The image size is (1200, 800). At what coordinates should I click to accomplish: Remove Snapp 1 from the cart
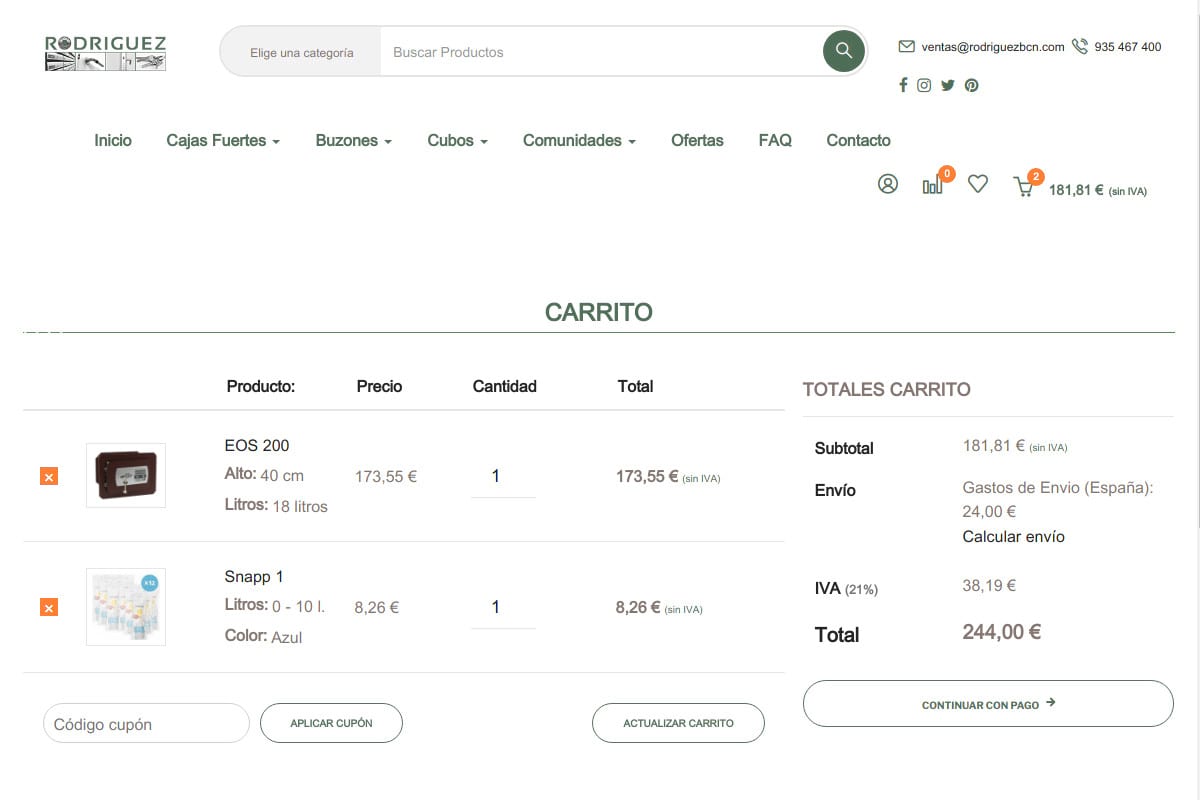click(x=49, y=607)
